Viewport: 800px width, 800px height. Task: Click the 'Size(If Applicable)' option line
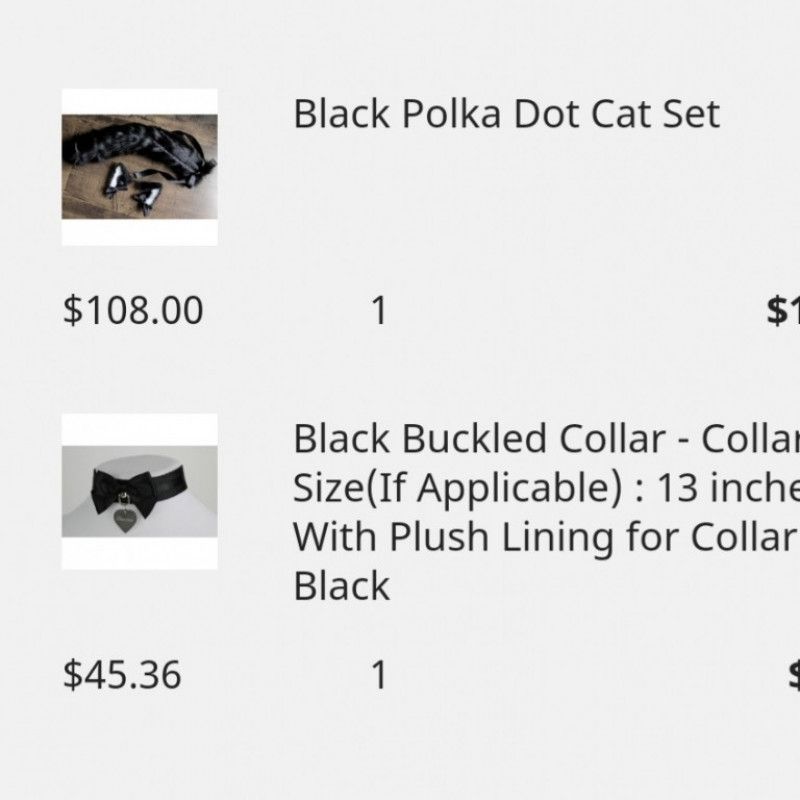click(545, 488)
